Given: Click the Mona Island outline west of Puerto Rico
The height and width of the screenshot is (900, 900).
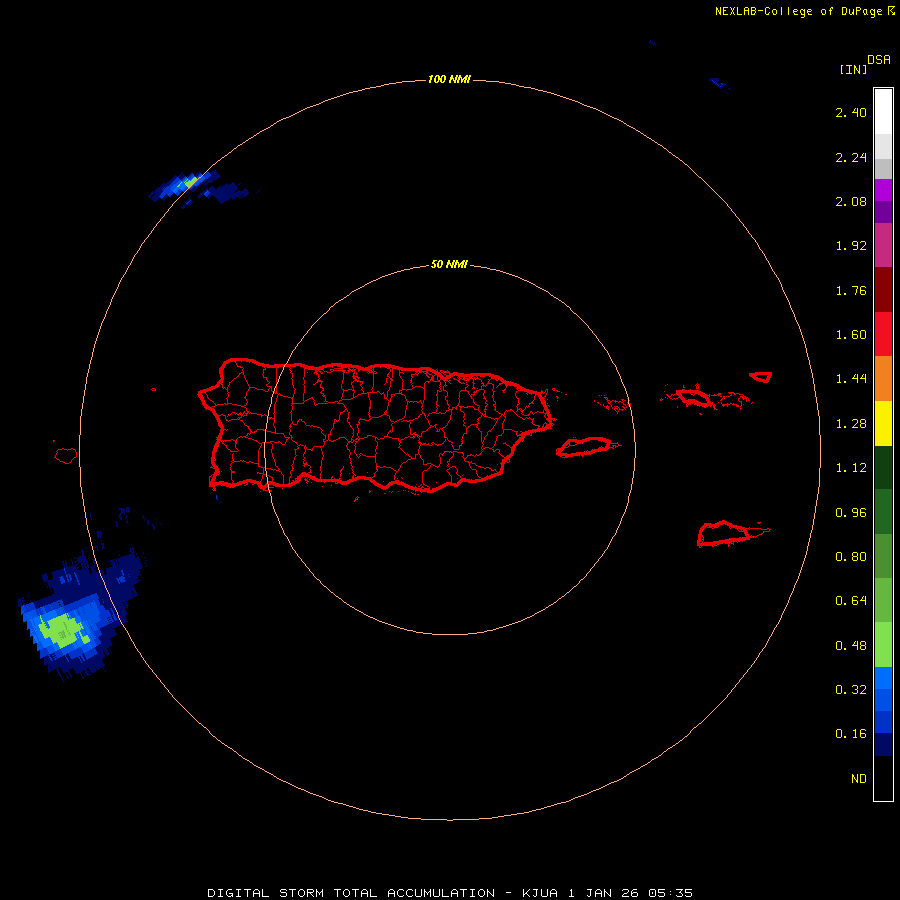Looking at the screenshot, I should pyautogui.click(x=66, y=456).
